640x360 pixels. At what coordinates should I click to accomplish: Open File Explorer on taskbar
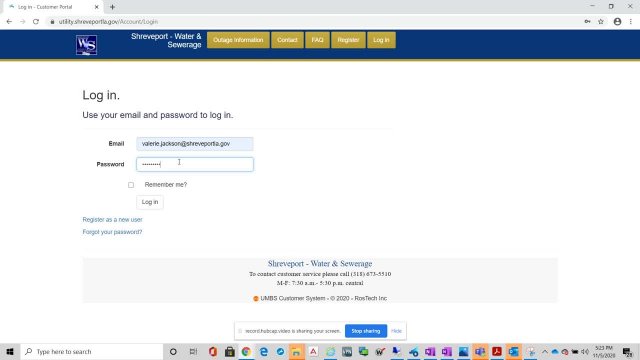297,351
